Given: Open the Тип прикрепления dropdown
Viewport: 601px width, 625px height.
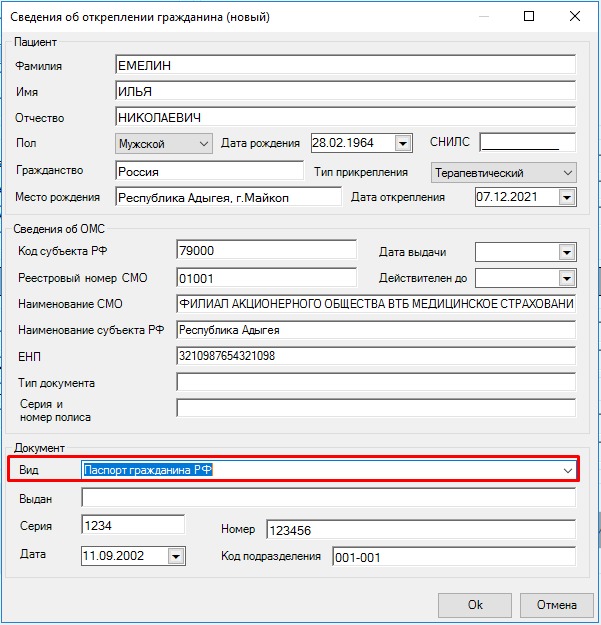Looking at the screenshot, I should [568, 172].
